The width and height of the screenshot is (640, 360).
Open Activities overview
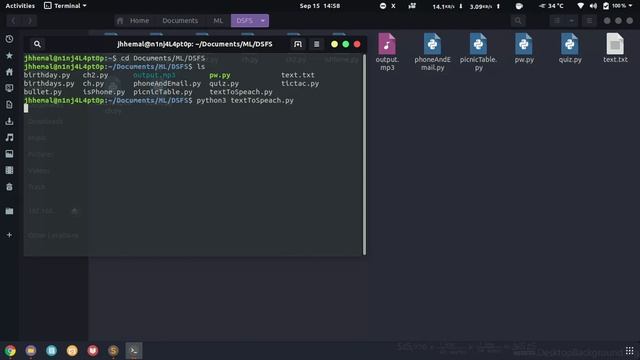[20, 6]
